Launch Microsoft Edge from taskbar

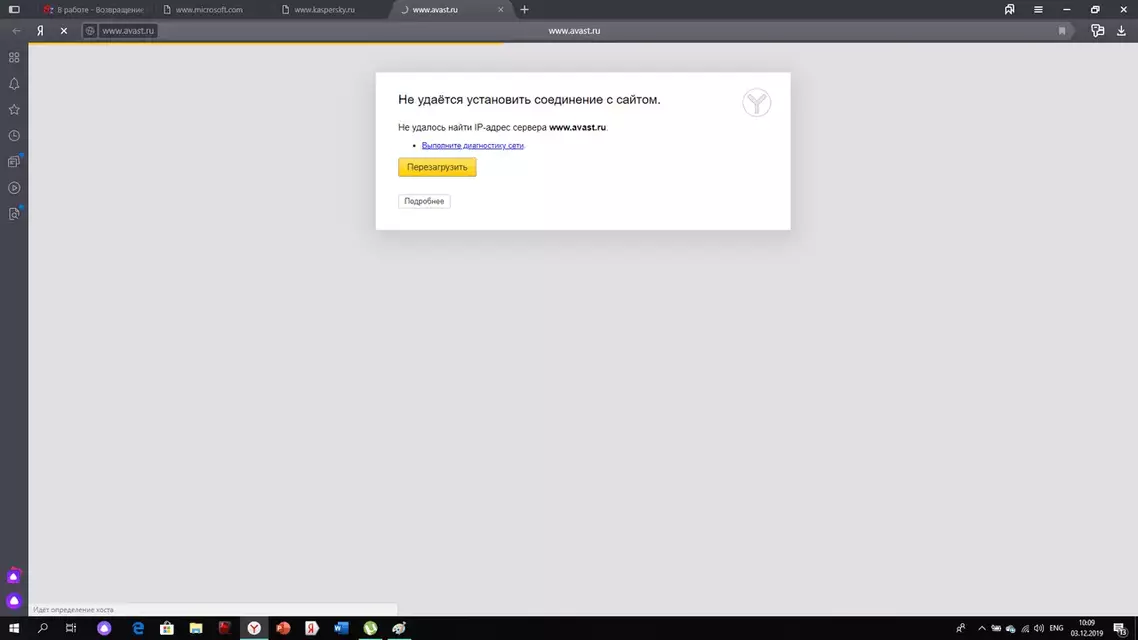tap(138, 628)
